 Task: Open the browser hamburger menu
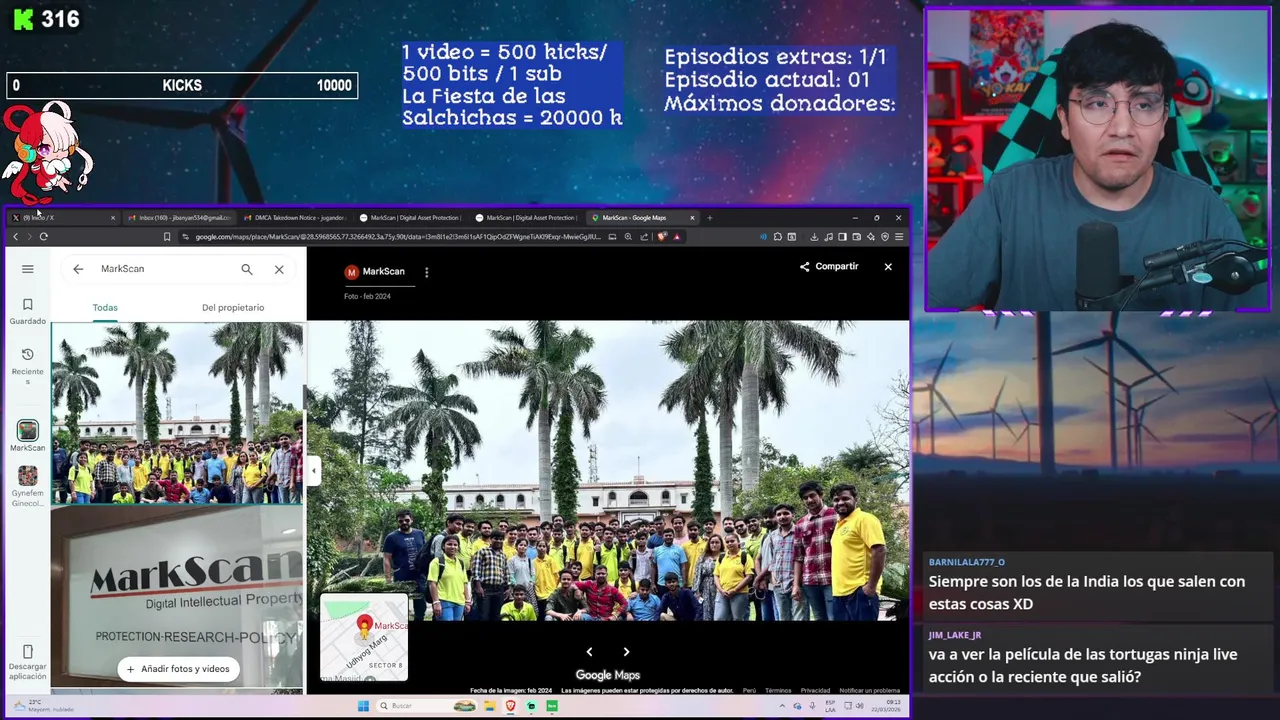[x=899, y=237]
